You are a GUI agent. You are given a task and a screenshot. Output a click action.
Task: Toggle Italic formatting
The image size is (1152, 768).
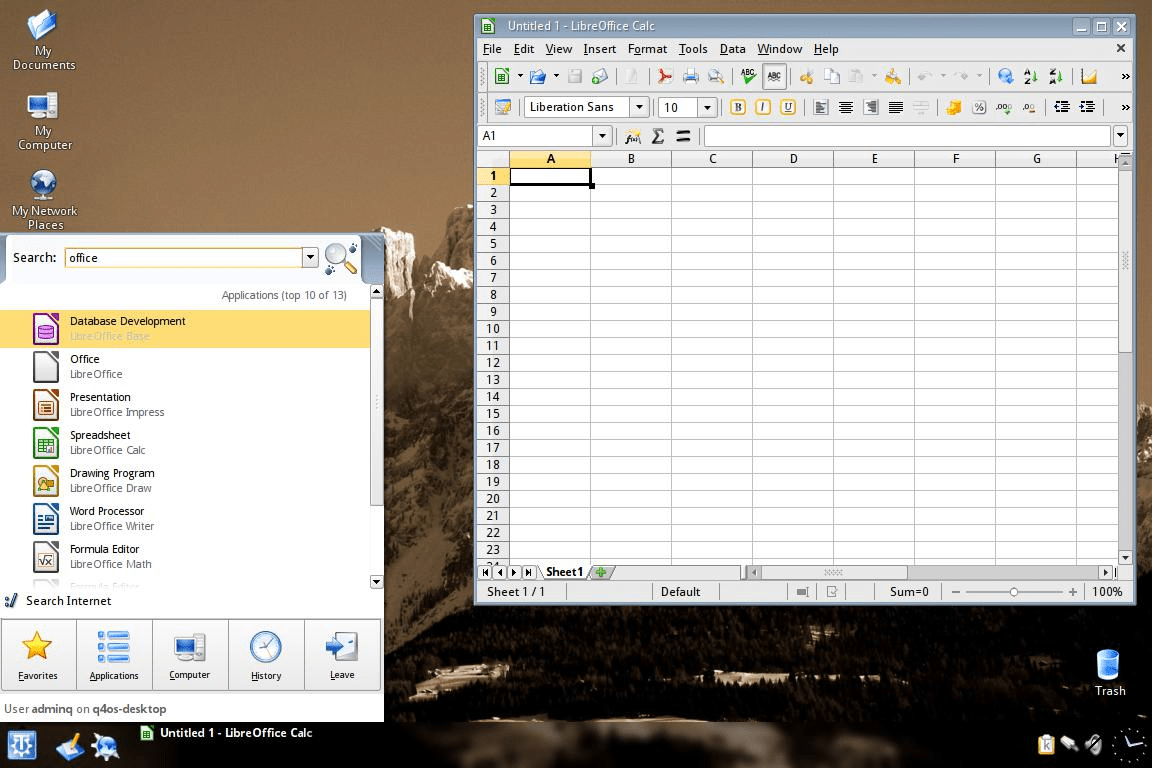pyautogui.click(x=763, y=107)
